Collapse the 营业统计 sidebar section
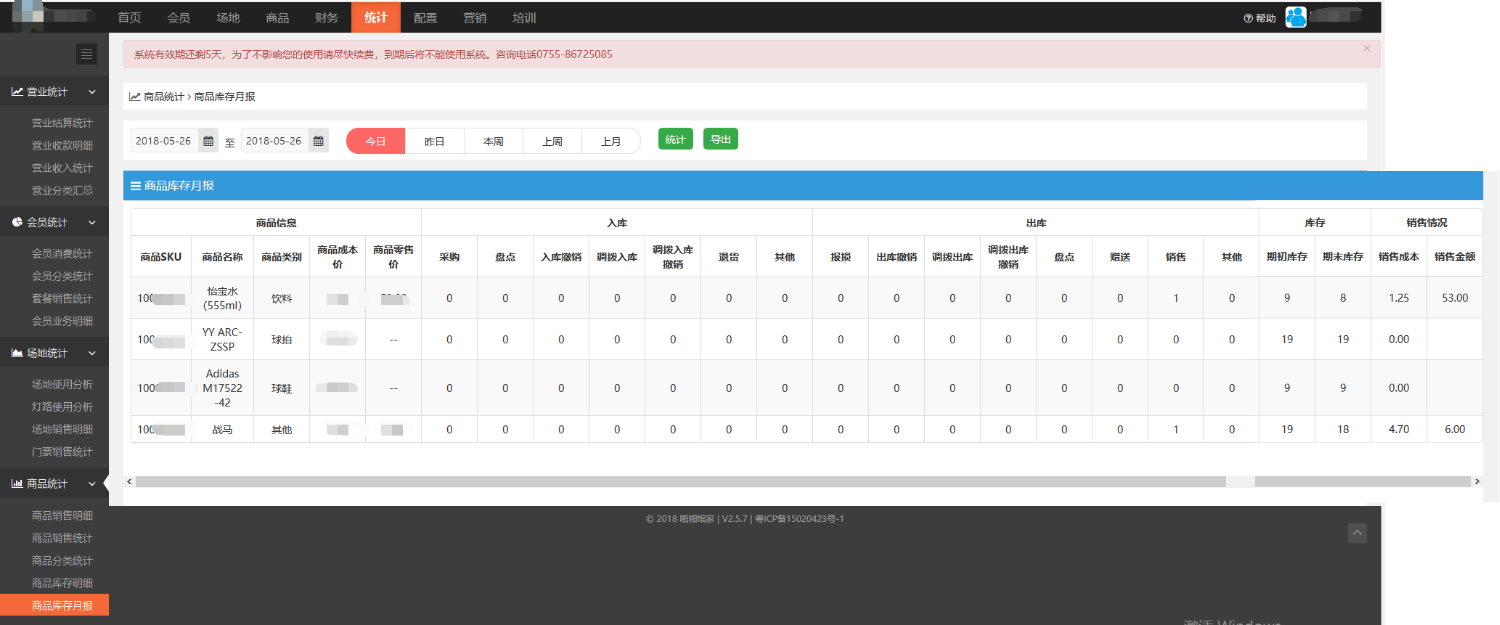 tap(54, 92)
